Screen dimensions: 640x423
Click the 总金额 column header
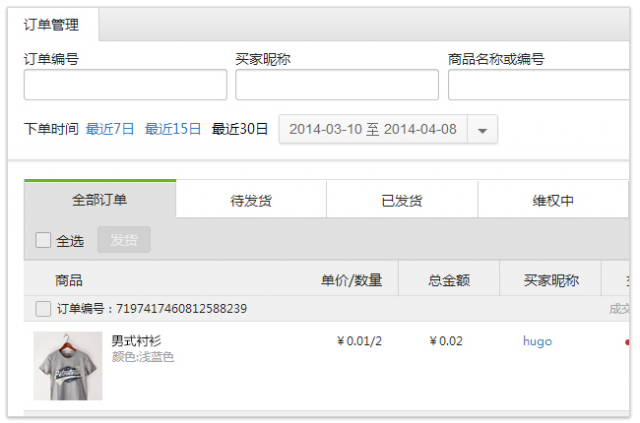tap(447, 280)
